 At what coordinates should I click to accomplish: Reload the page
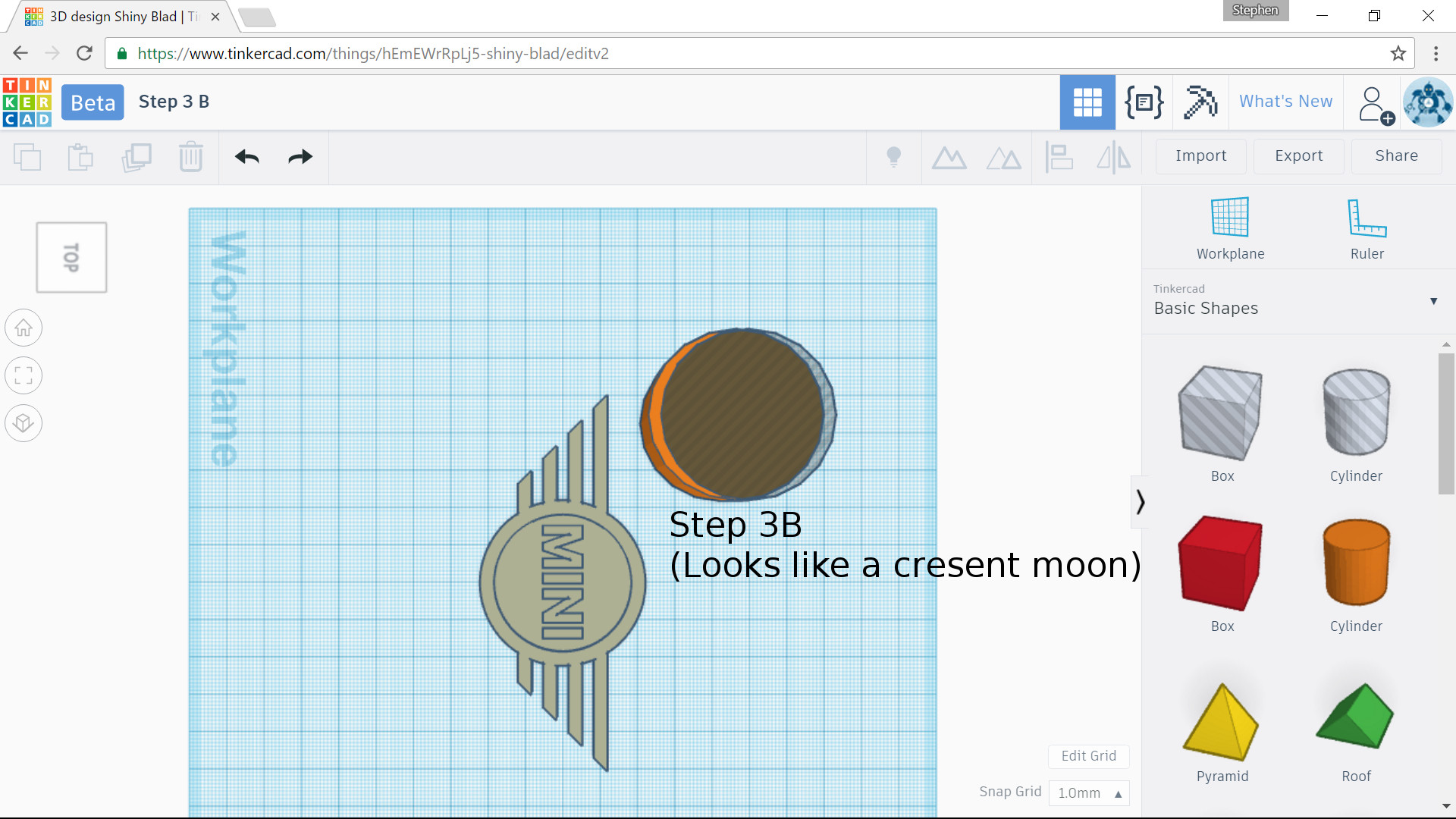coord(84,53)
